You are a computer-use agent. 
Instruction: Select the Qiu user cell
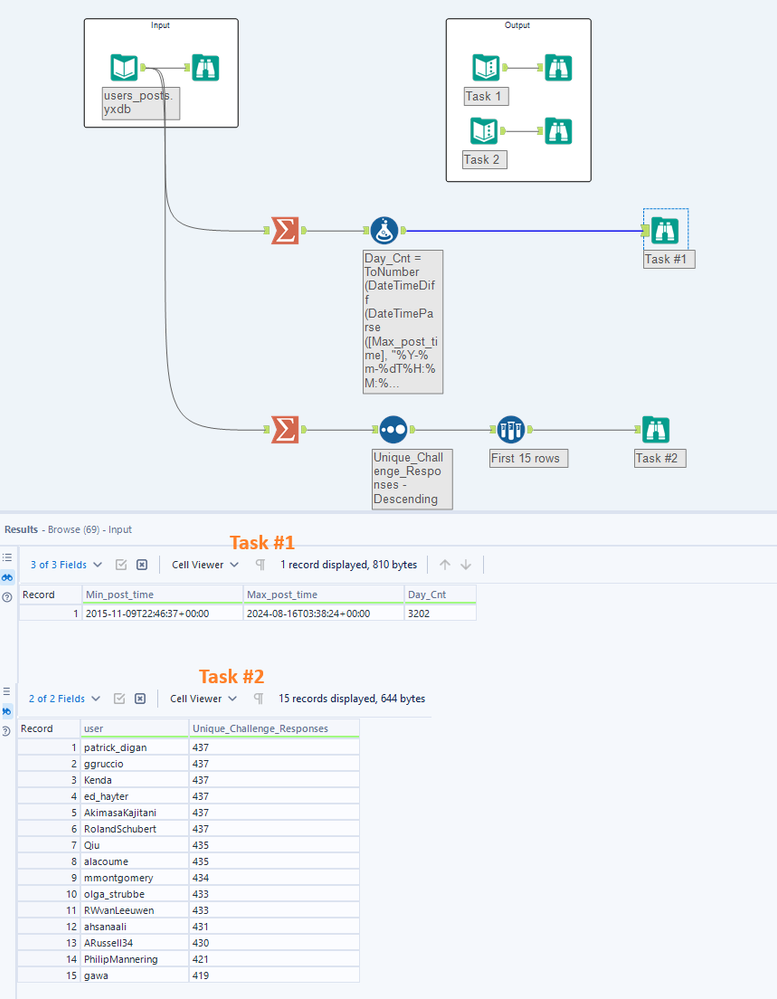135,845
